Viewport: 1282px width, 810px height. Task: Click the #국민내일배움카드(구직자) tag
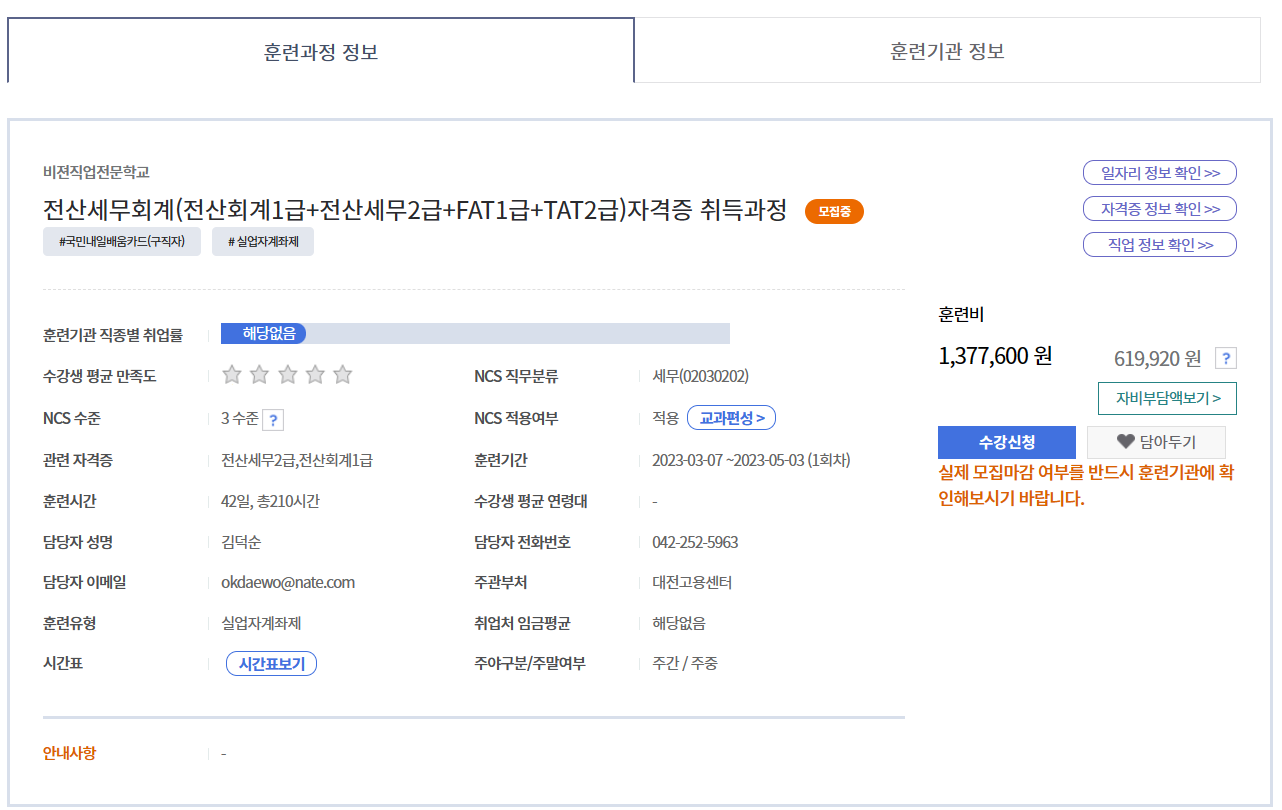[x=122, y=242]
